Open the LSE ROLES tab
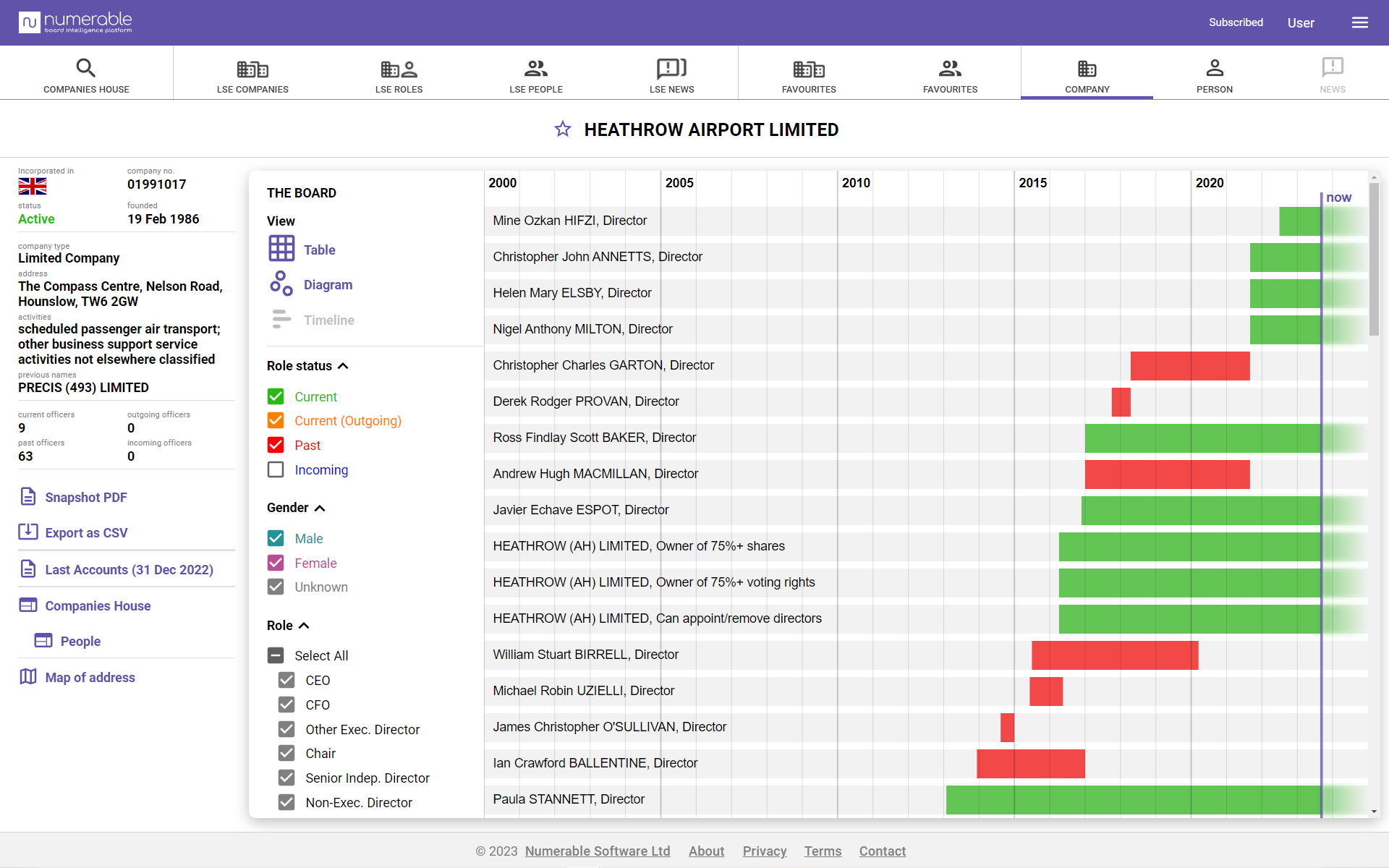The image size is (1389, 868). pyautogui.click(x=399, y=73)
